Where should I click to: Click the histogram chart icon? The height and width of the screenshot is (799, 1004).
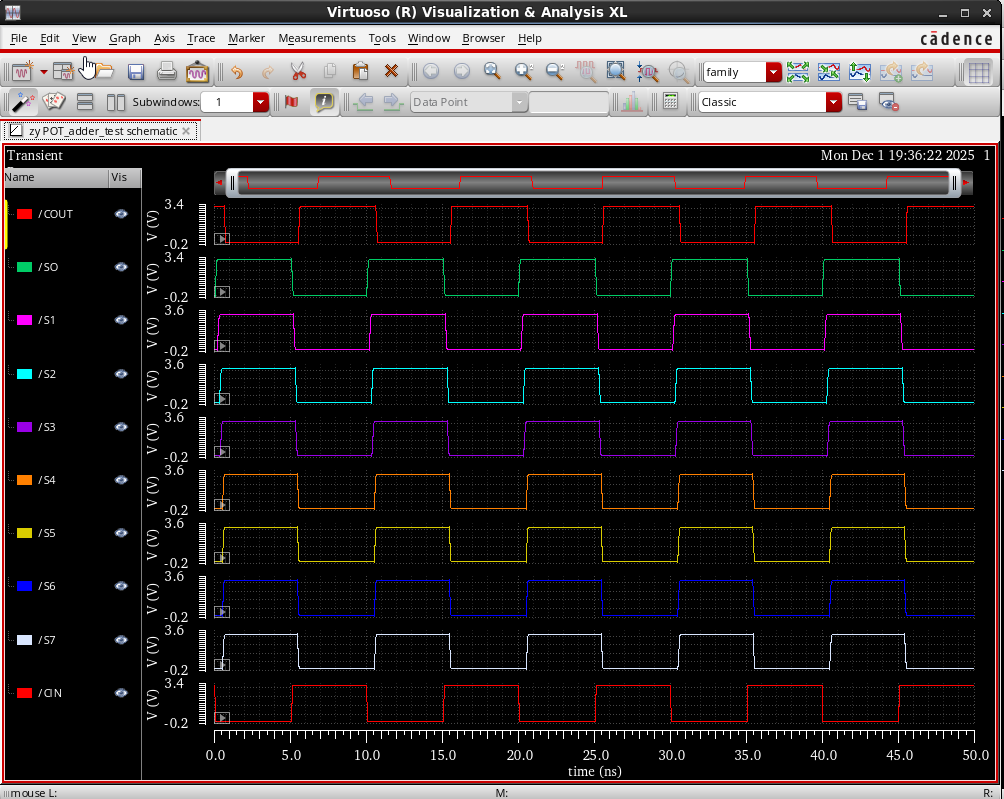point(631,102)
